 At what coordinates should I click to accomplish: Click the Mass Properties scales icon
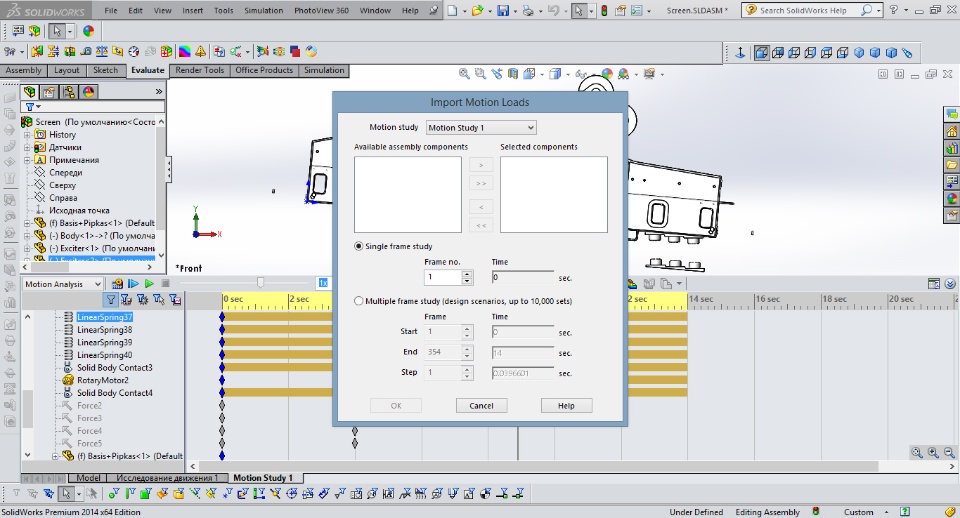pos(102,51)
